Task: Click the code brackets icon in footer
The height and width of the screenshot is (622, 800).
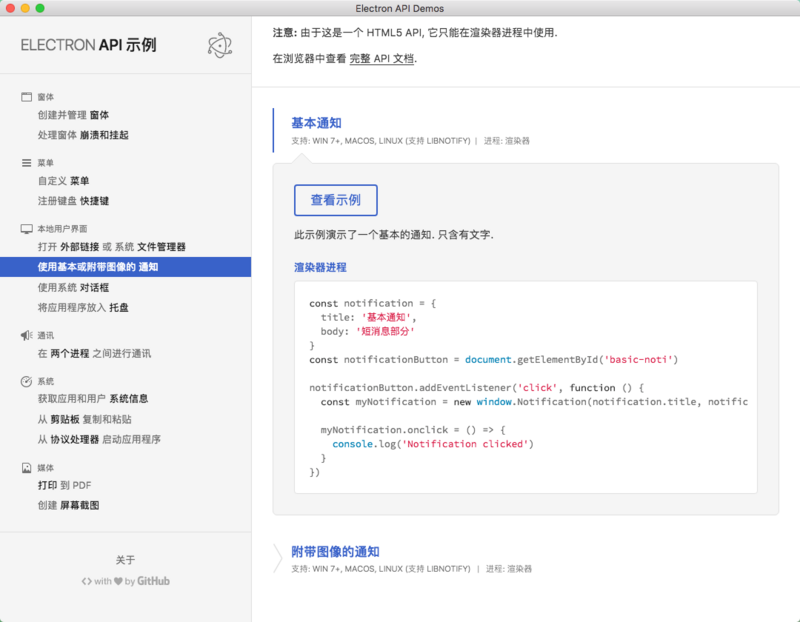Action: [x=87, y=581]
